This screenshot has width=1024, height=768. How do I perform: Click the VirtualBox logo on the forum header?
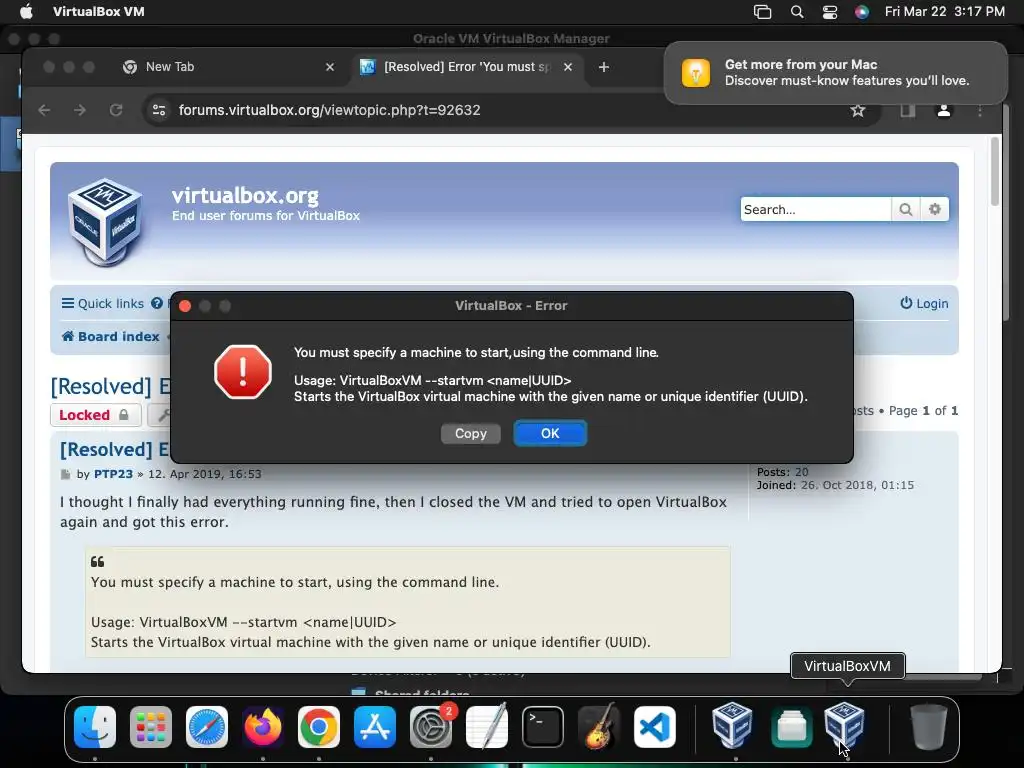pyautogui.click(x=105, y=221)
